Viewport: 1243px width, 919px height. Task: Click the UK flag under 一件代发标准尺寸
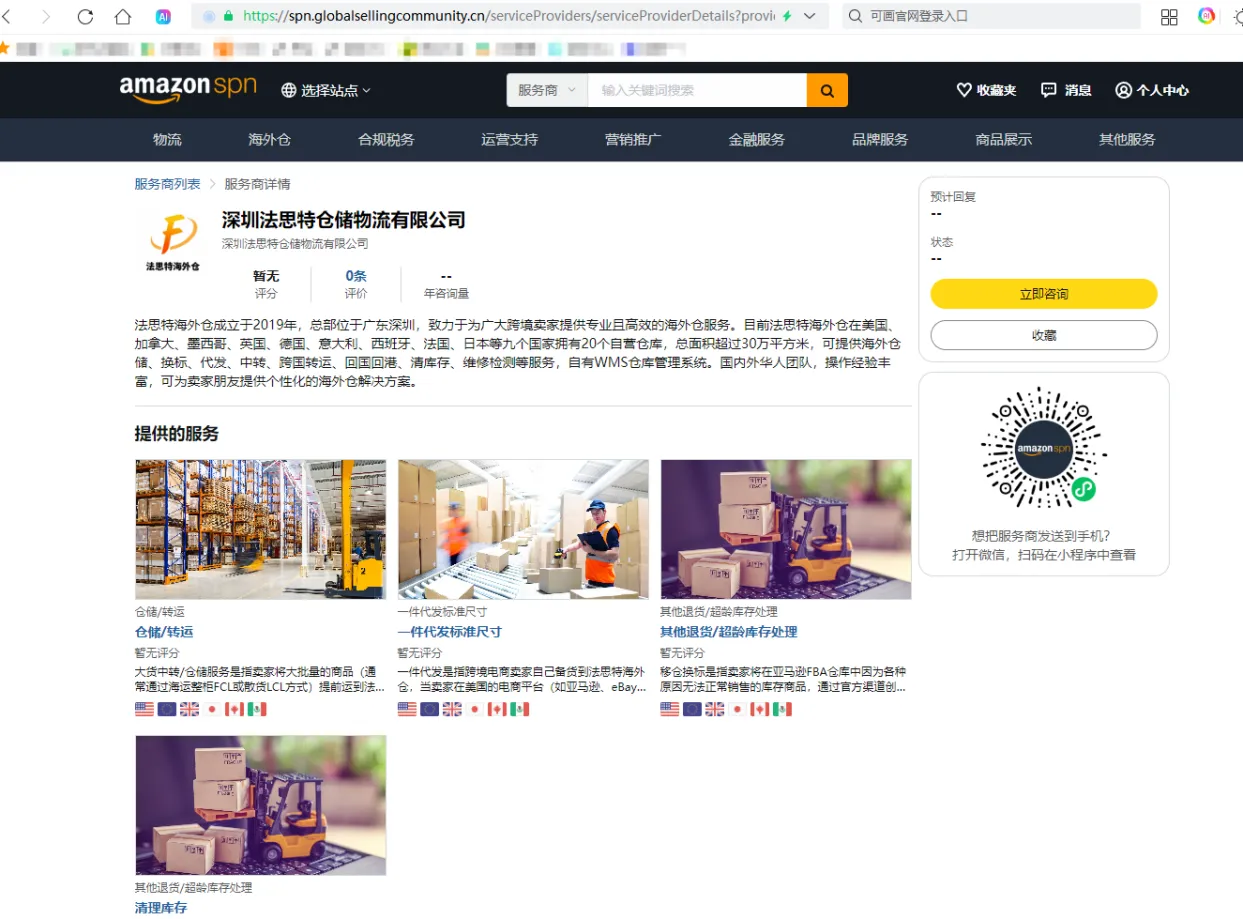coord(452,709)
